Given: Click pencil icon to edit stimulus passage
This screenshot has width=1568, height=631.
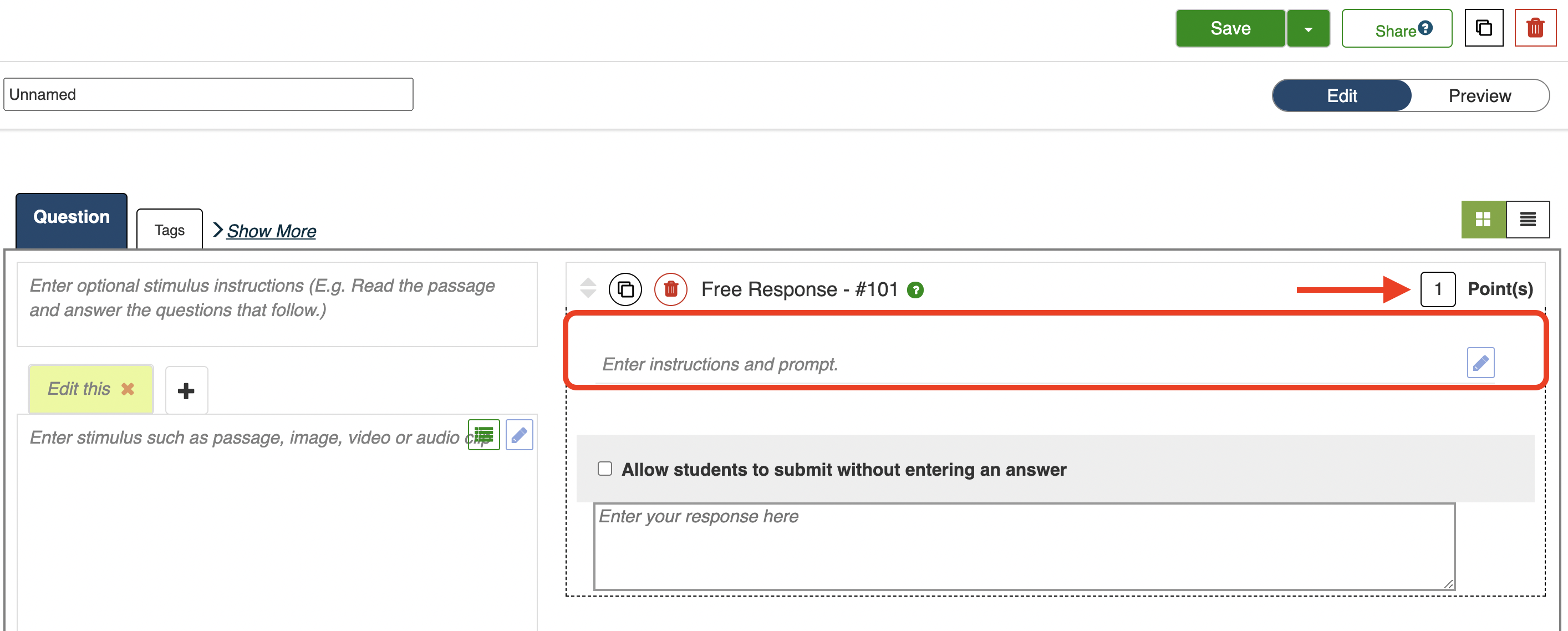Looking at the screenshot, I should click(519, 435).
